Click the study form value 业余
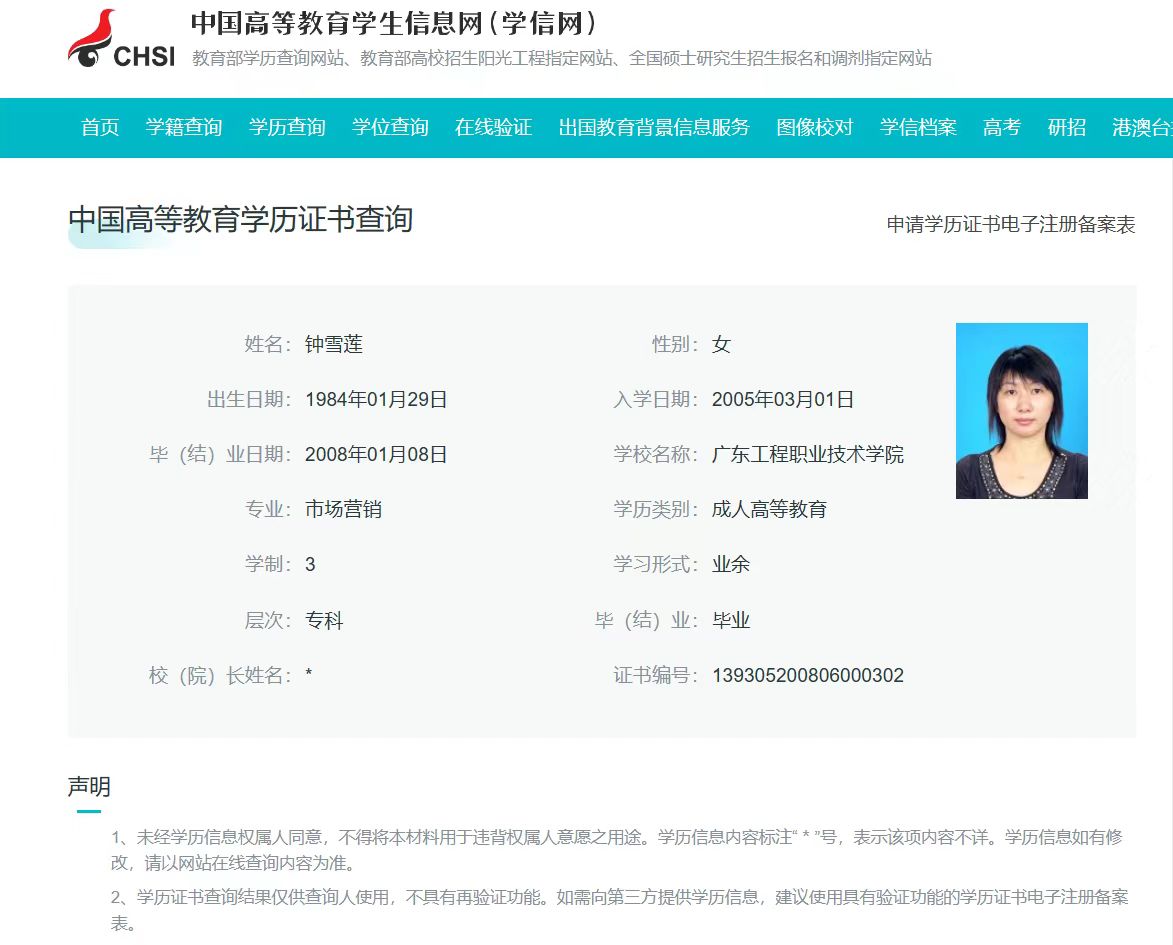Viewport: 1173px width, 945px height. pyautogui.click(x=731, y=564)
